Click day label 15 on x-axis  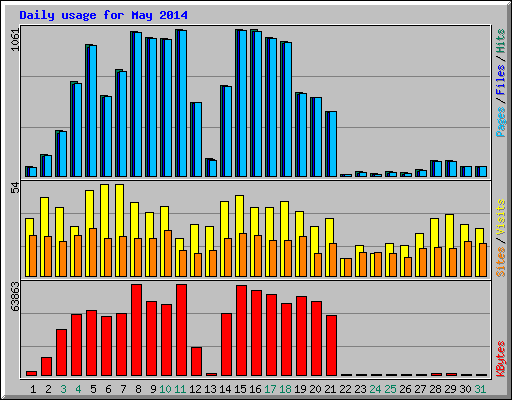coord(240,389)
